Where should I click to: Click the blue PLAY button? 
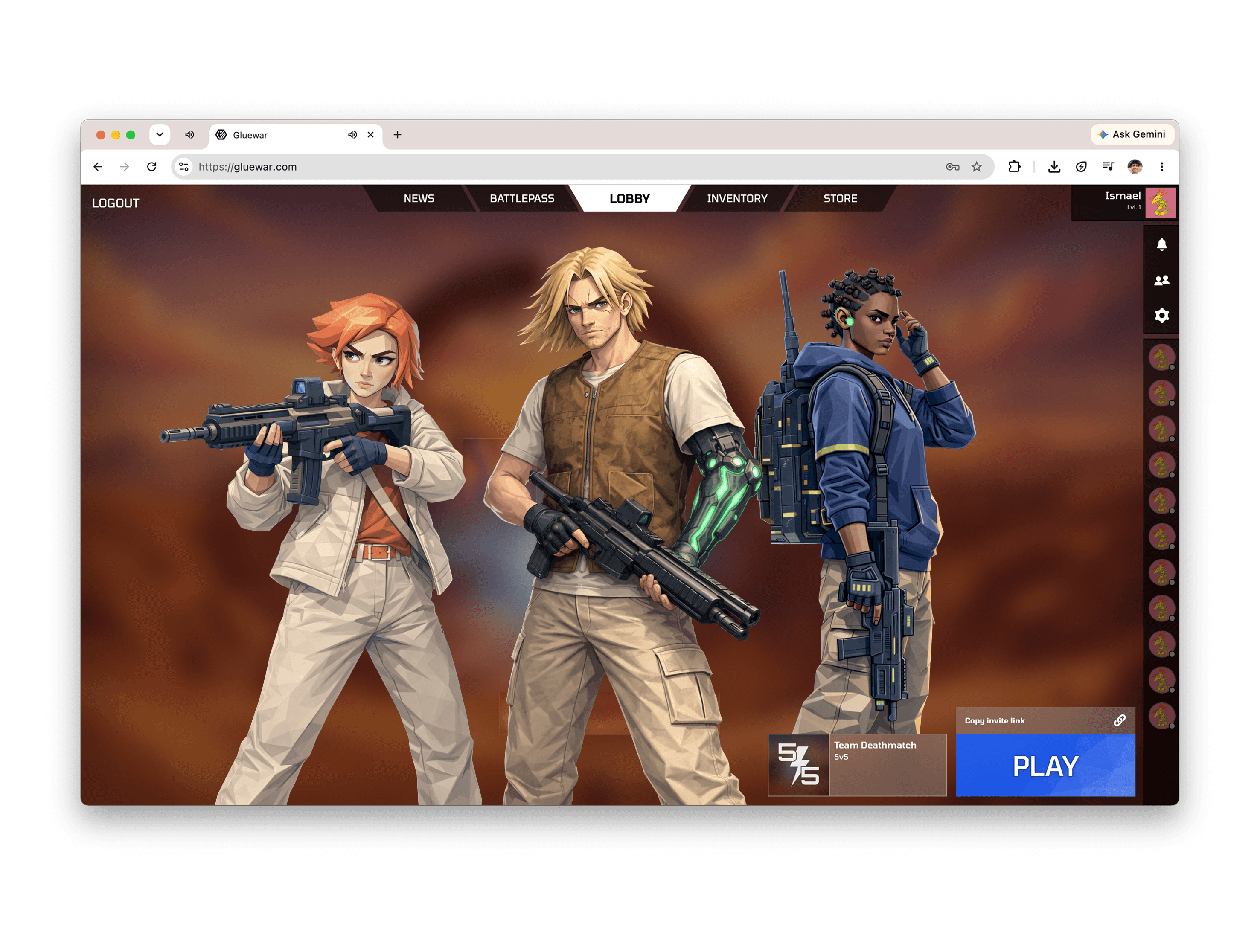(1045, 765)
